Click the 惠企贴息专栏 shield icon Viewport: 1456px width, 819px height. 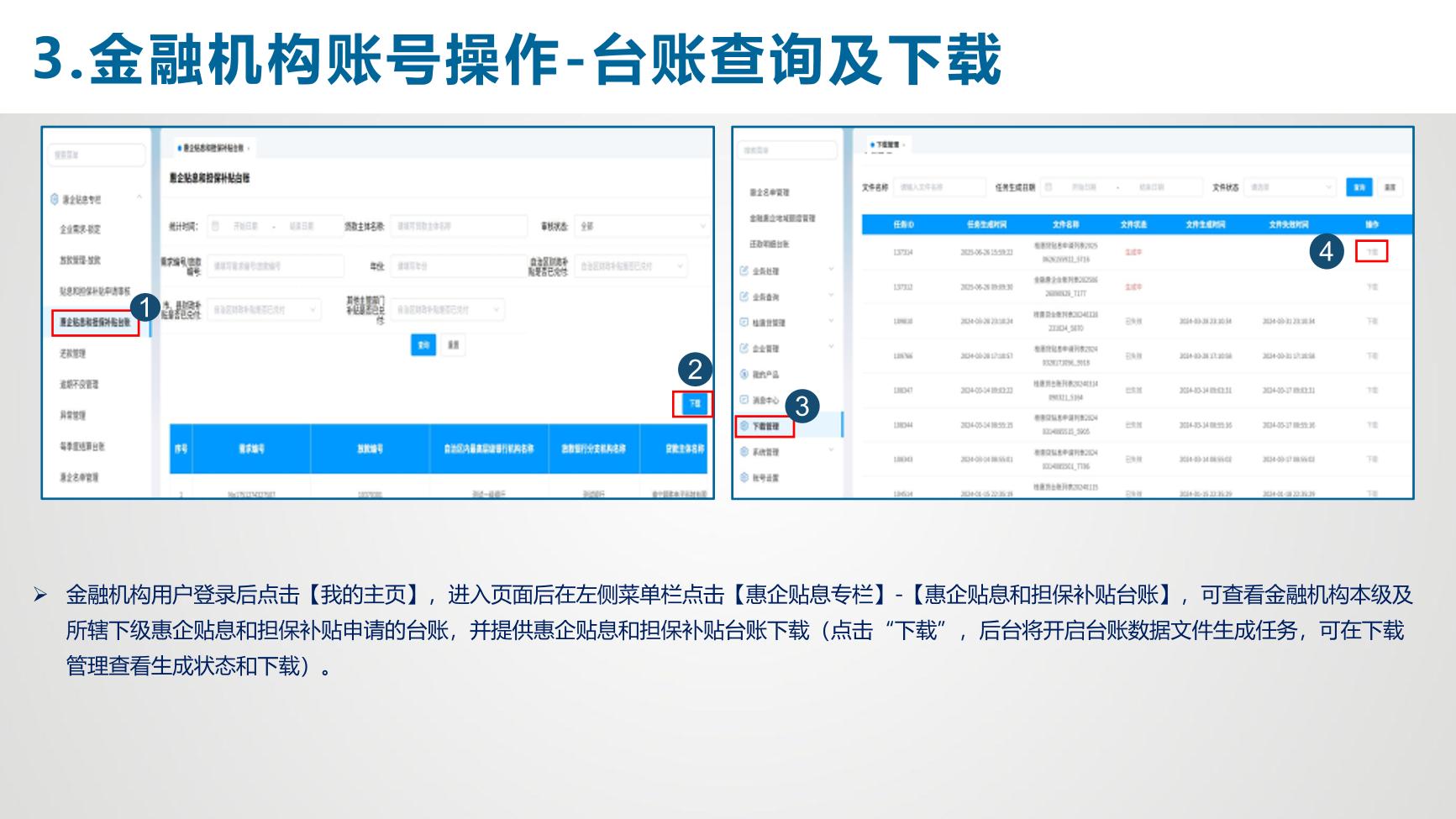pyautogui.click(x=55, y=199)
